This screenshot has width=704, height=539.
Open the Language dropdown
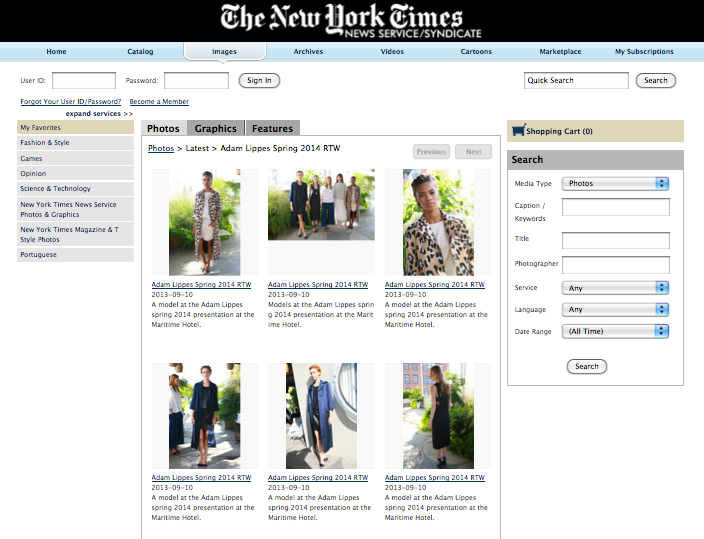tap(615, 309)
